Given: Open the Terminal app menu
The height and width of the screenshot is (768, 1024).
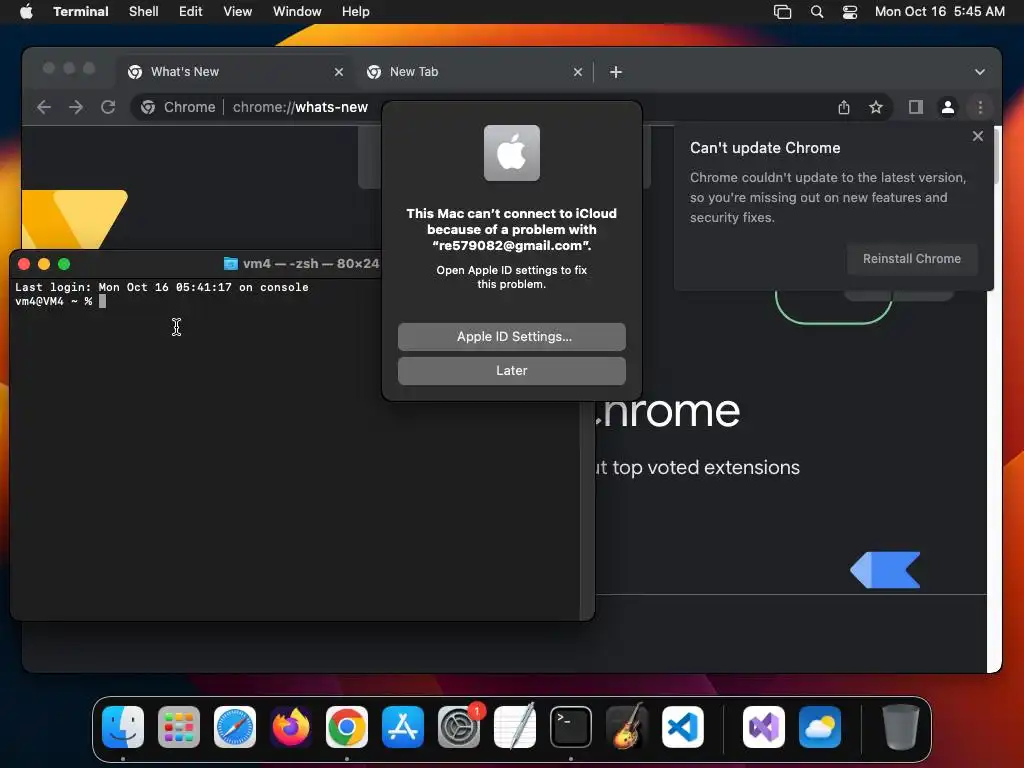Looking at the screenshot, I should tap(81, 11).
